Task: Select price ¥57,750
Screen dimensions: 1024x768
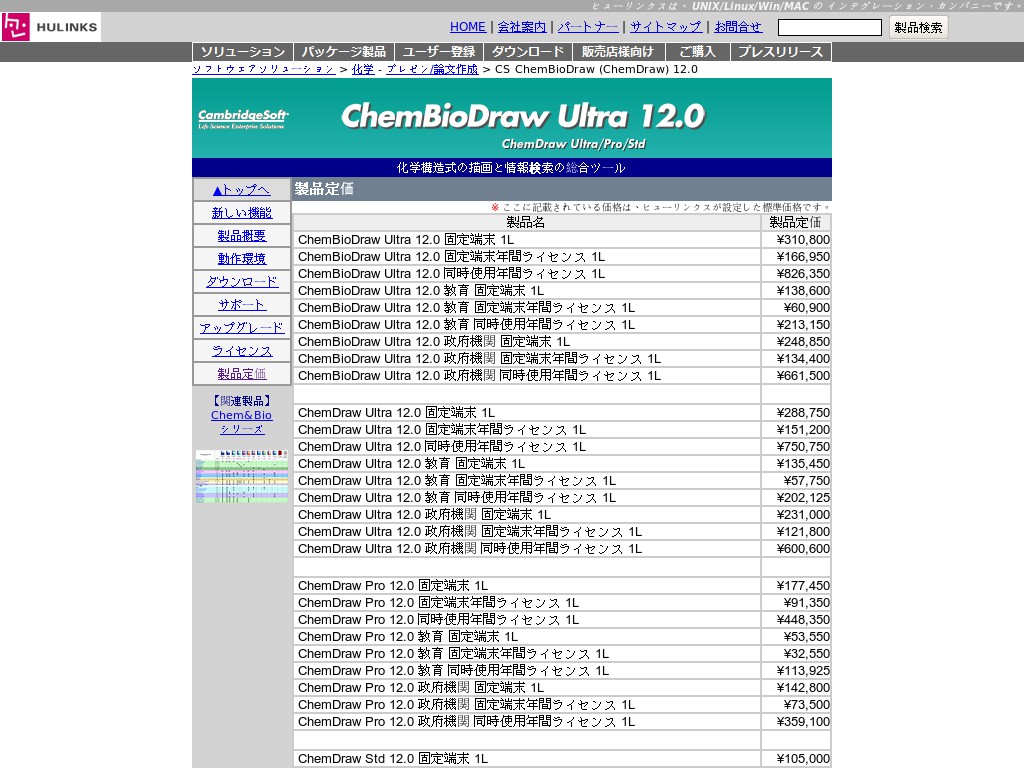Action: 807,481
